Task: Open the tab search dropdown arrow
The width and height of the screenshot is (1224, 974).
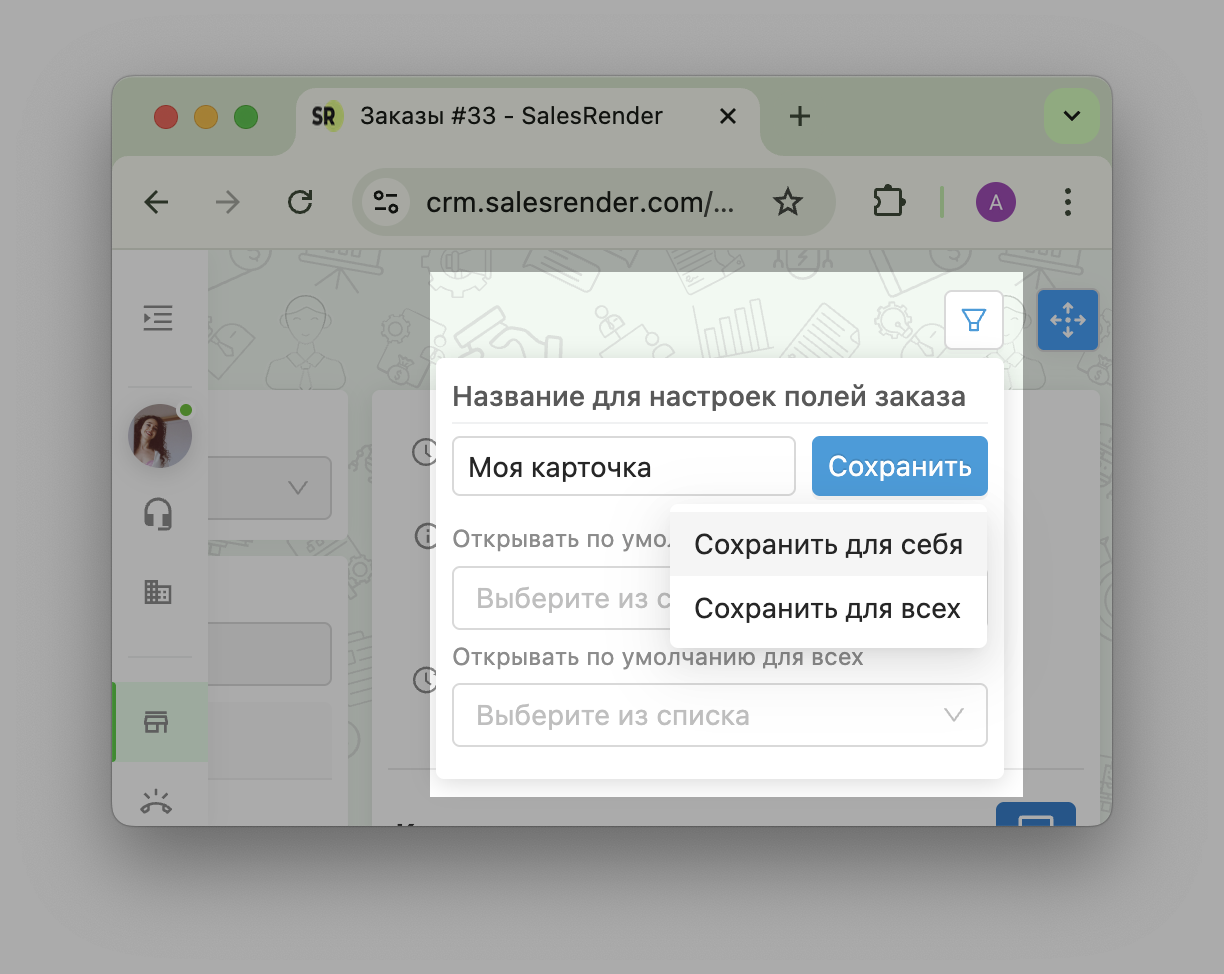Action: point(1072,116)
